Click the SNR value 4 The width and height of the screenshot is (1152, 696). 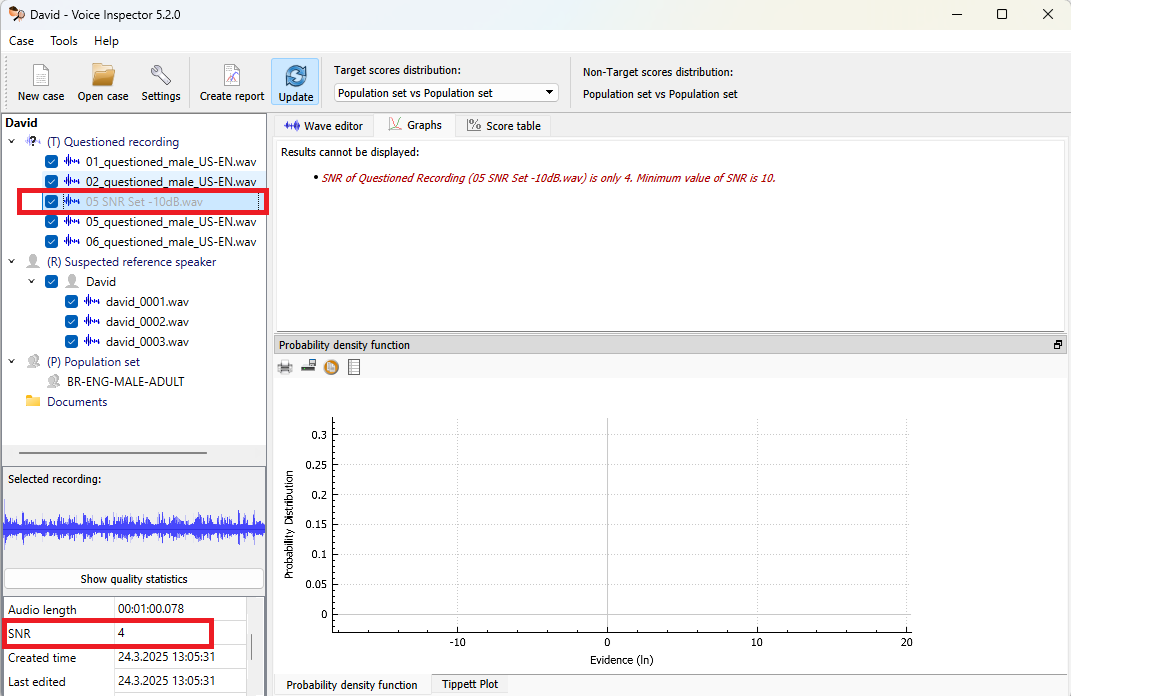(121, 633)
